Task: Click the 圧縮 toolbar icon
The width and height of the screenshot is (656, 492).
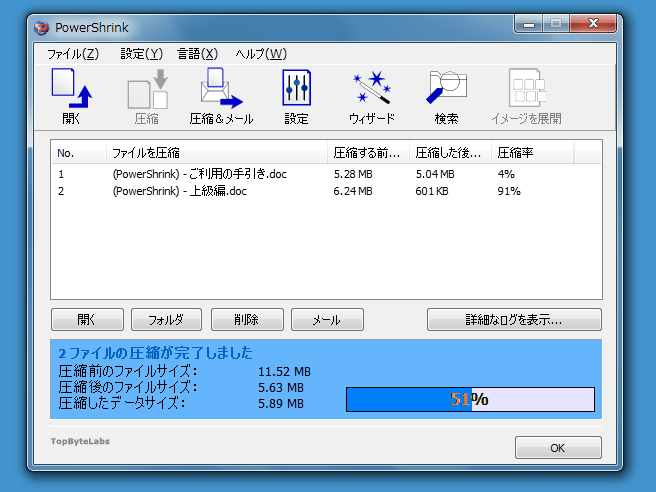Action: (147, 96)
